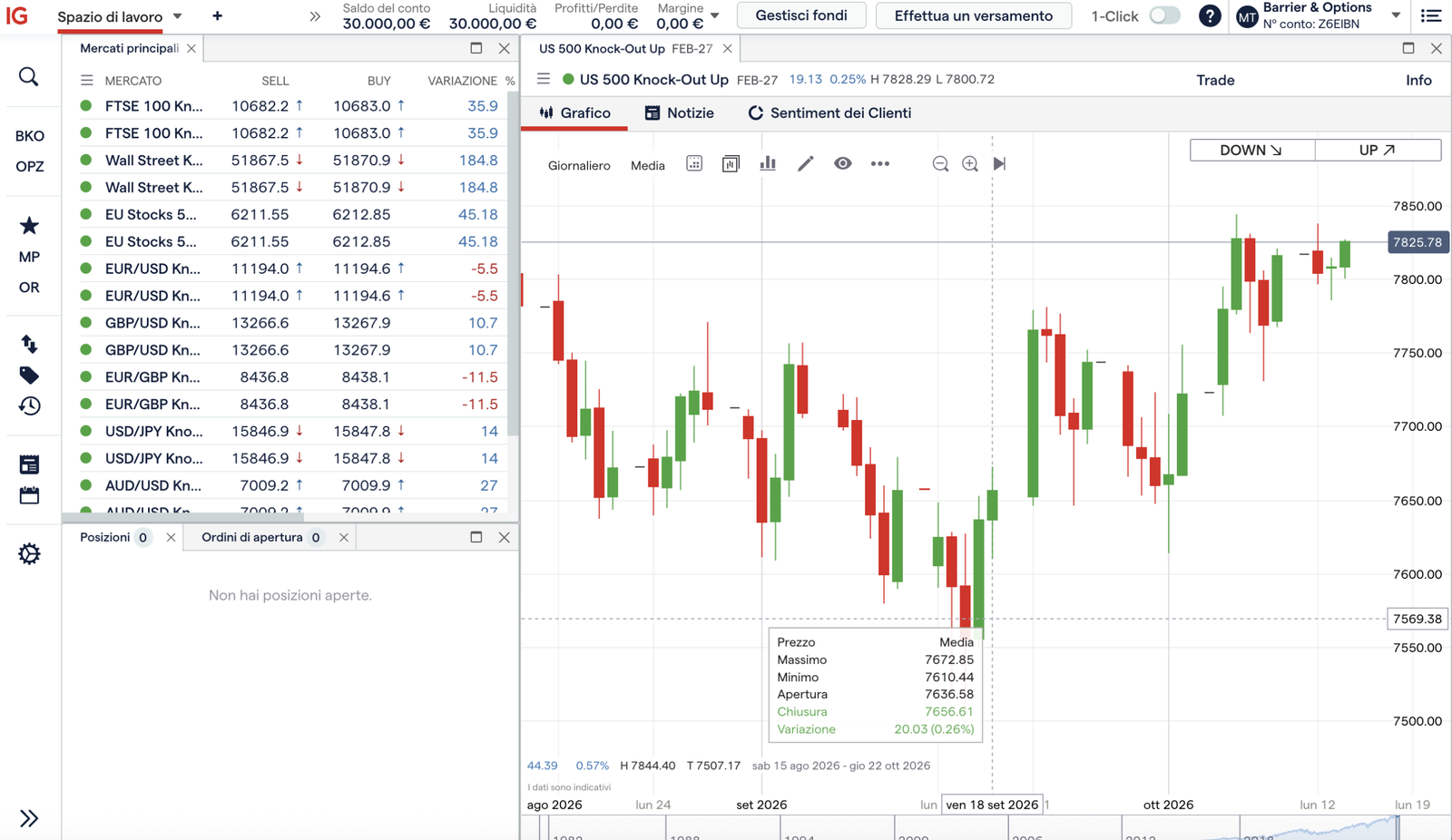The width and height of the screenshot is (1452, 840).
Task: Zoom out the chart
Action: coord(940,164)
